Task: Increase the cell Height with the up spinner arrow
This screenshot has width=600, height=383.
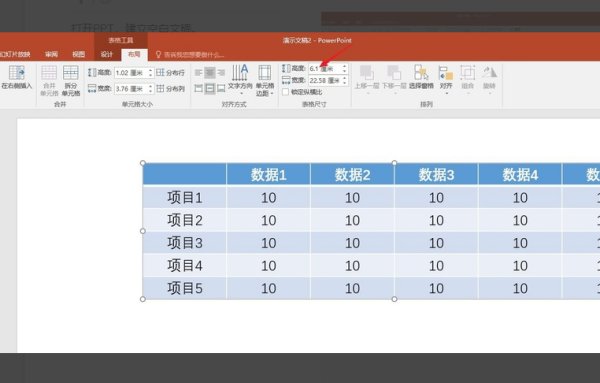Action: tap(150, 70)
